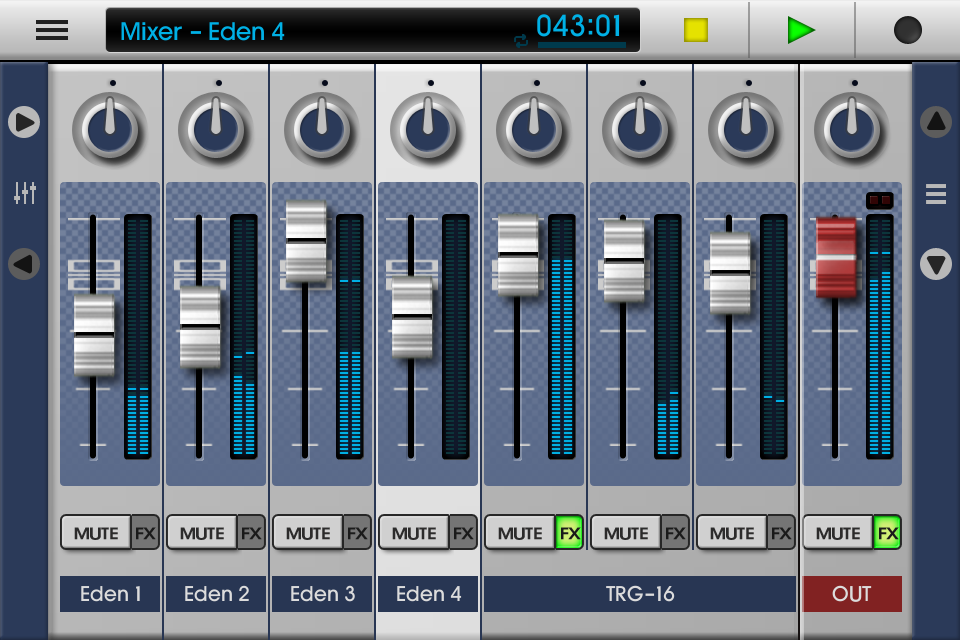The width and height of the screenshot is (960, 640).
Task: Grab the fader of the green-FX TRG-16 channel
Action: 517,254
